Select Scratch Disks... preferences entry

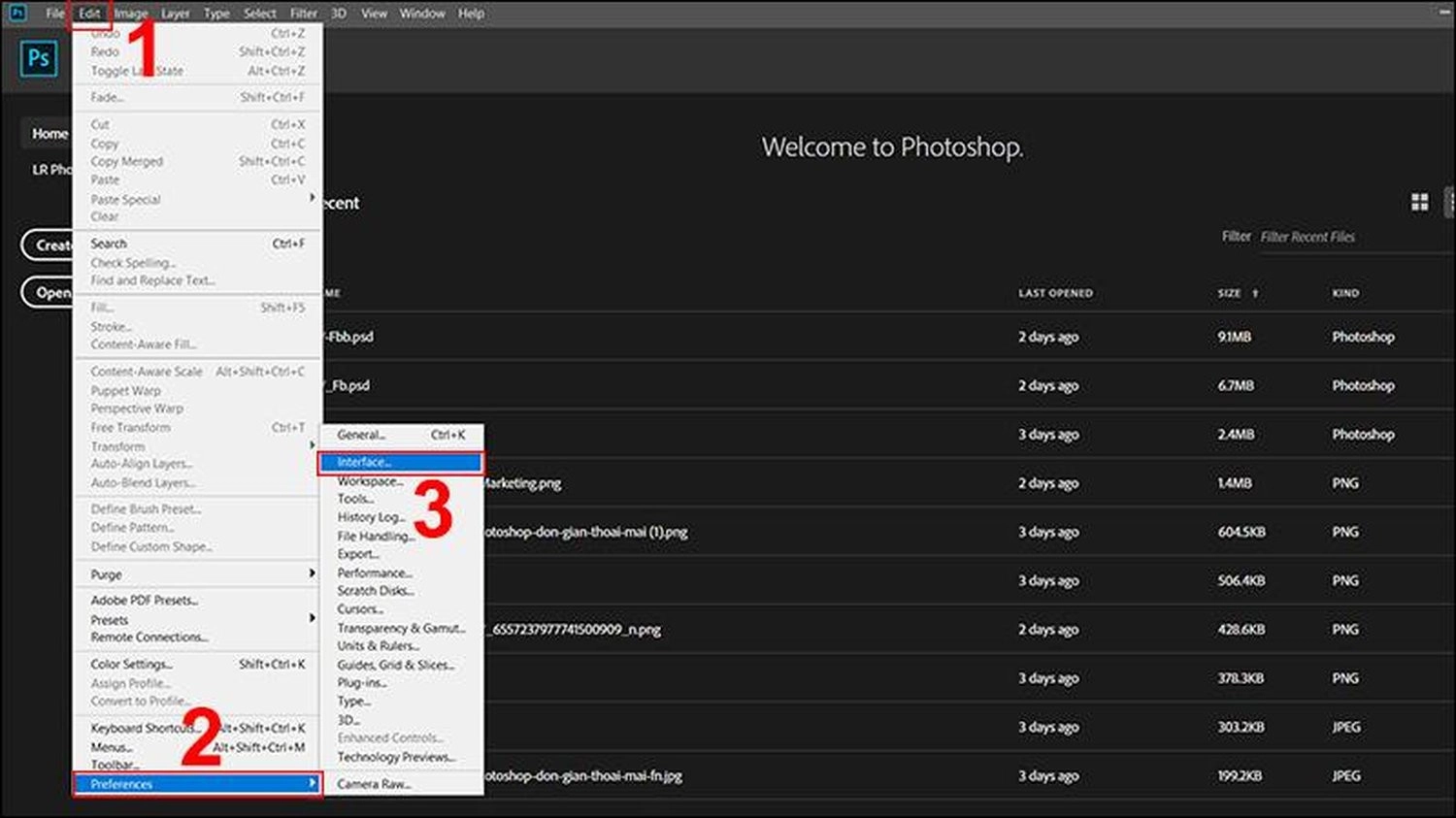pos(402,591)
